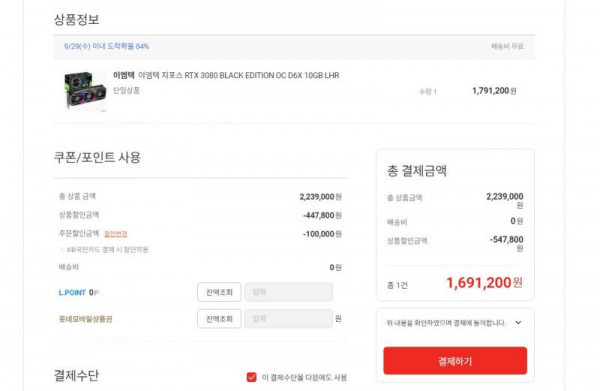Expand the payment agreement chevron

(518, 323)
